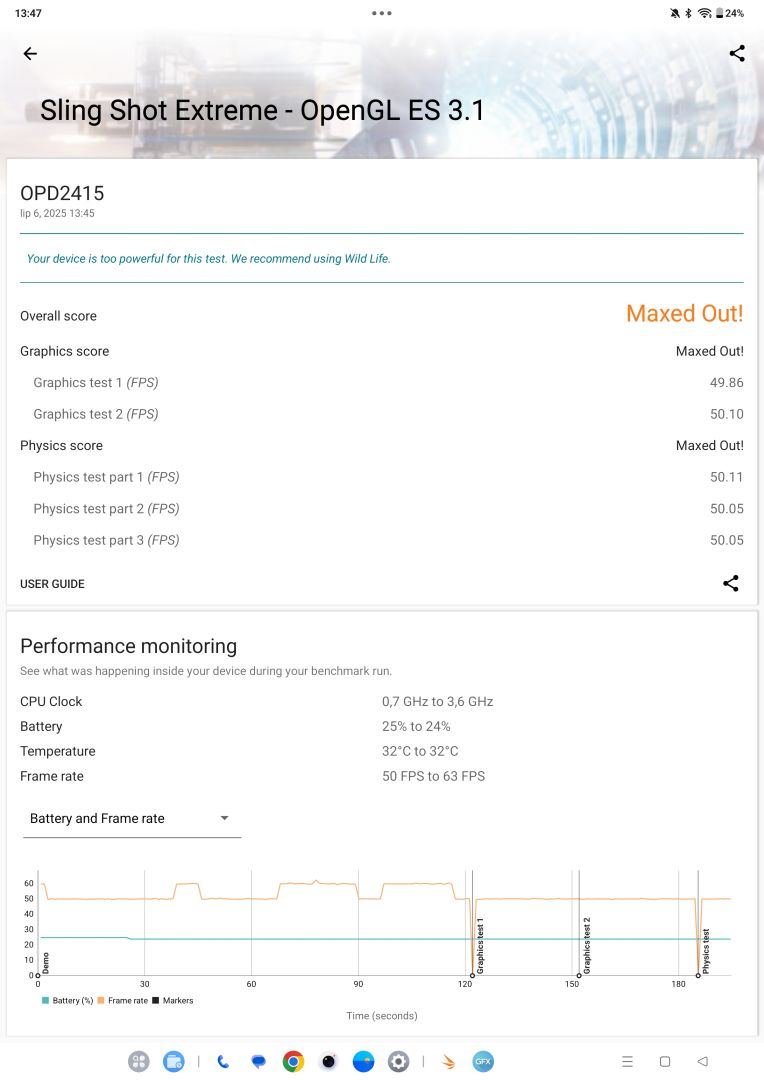Tap the OPD2415 device name
Screen dimensions: 764x1080
62,194
